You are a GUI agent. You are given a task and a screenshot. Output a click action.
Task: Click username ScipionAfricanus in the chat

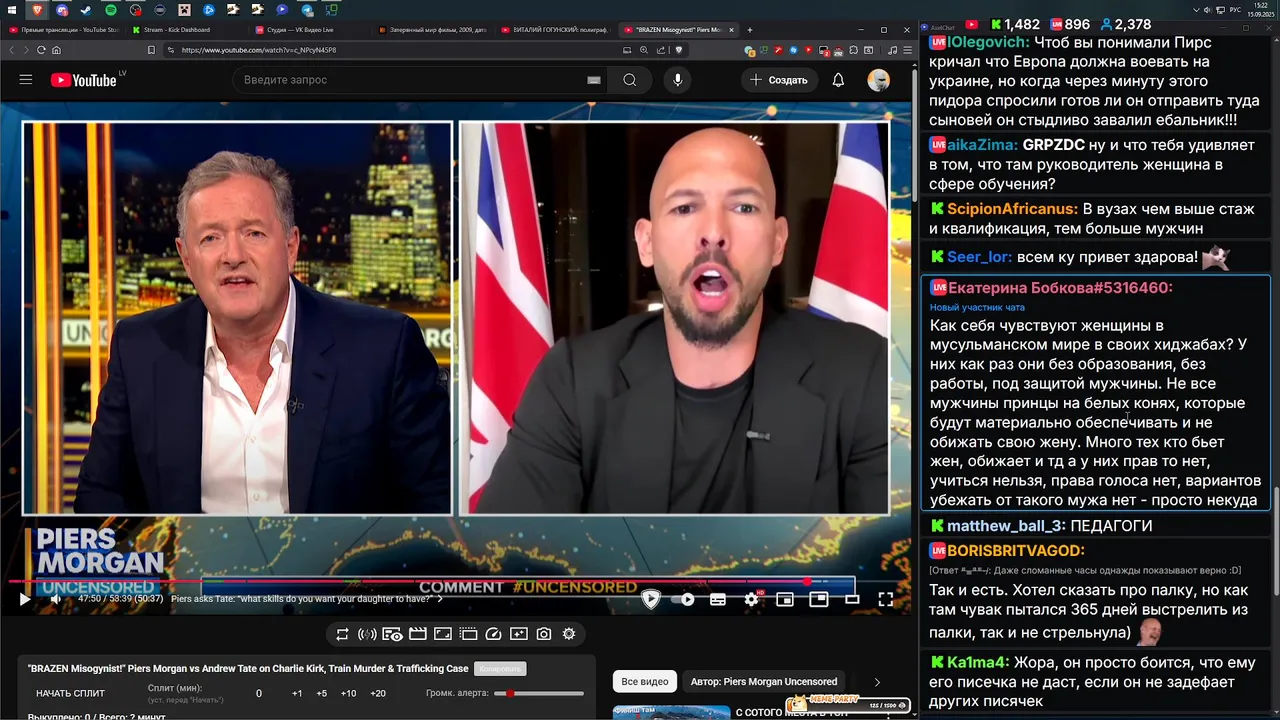(1013, 209)
